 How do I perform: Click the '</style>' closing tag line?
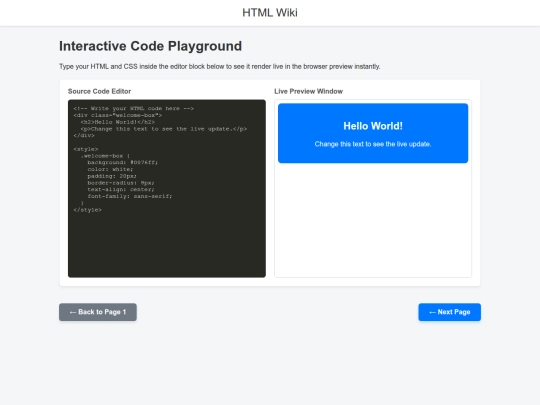[x=87, y=210]
